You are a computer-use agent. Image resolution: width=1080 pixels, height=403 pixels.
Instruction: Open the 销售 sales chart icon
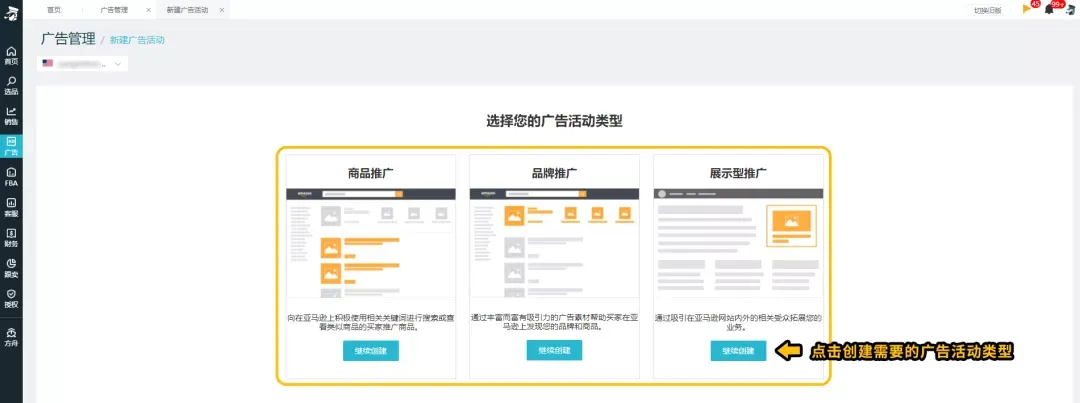[11, 115]
